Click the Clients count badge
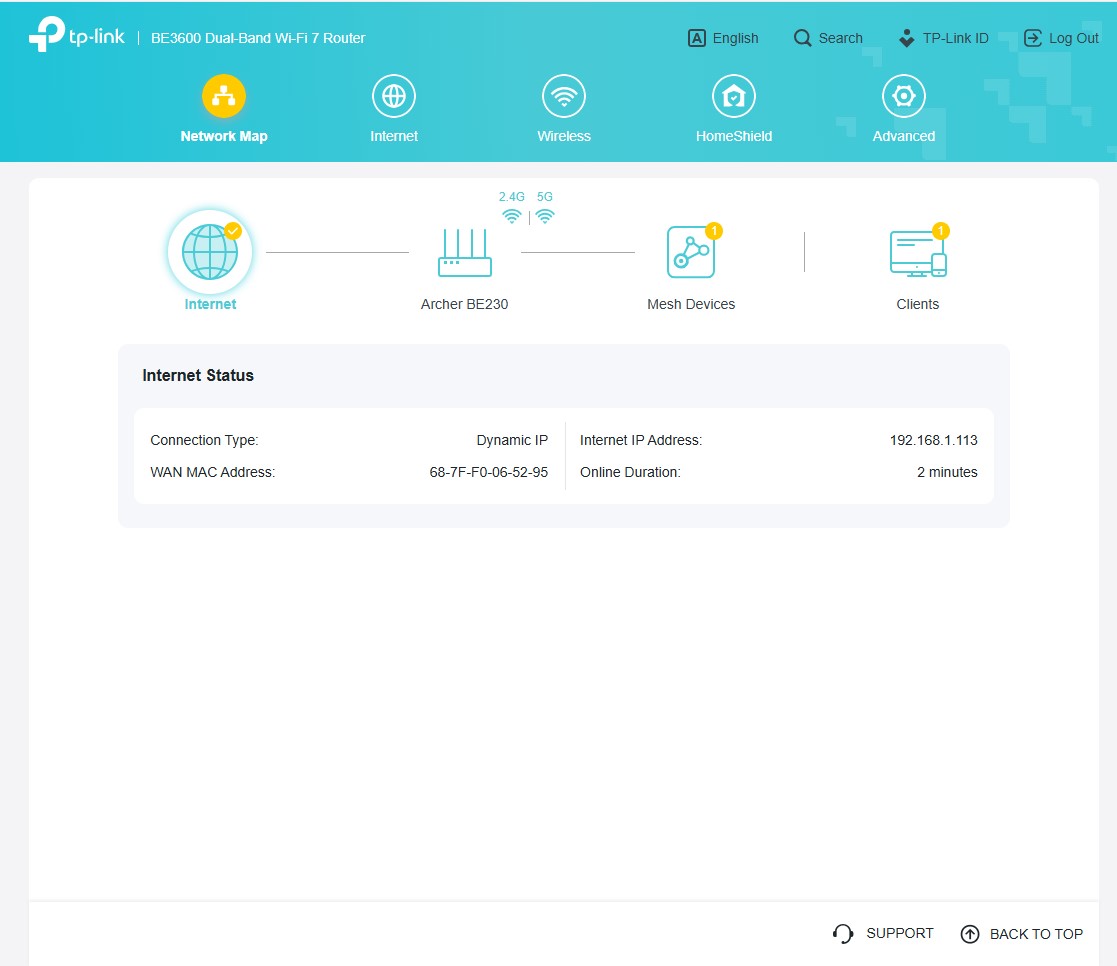Viewport: 1117px width, 966px height. pyautogui.click(x=940, y=231)
